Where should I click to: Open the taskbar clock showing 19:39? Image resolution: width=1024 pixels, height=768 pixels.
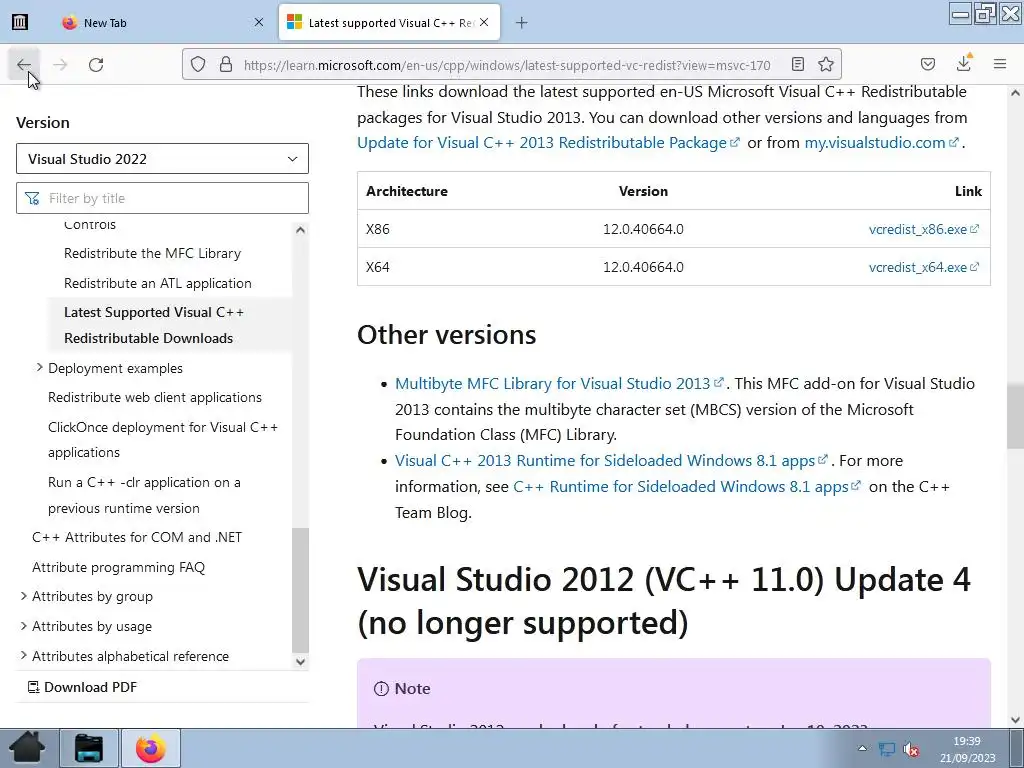(x=967, y=749)
